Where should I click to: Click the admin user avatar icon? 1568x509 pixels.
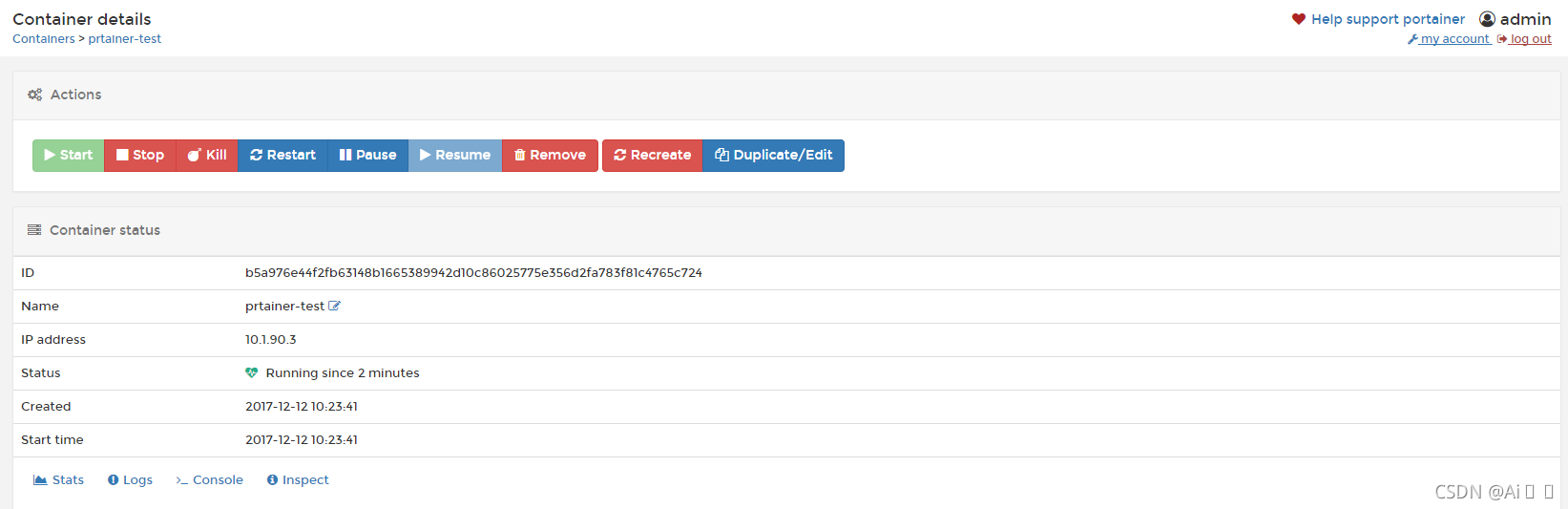click(1487, 19)
